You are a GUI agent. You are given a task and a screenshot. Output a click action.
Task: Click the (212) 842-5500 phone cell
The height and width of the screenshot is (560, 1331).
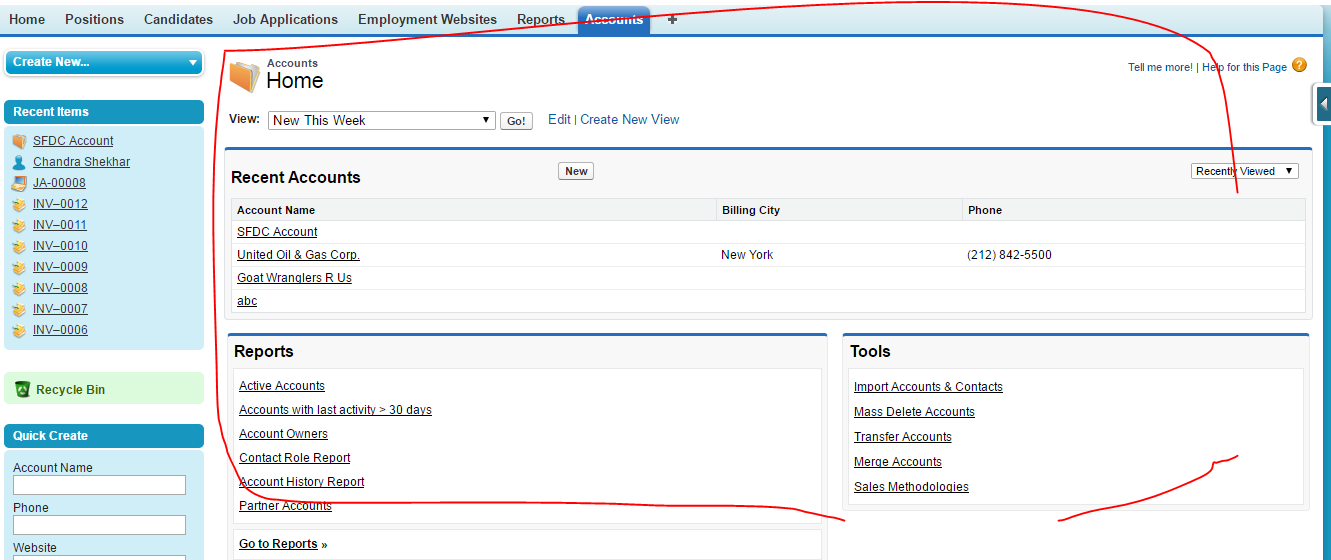coord(1009,254)
